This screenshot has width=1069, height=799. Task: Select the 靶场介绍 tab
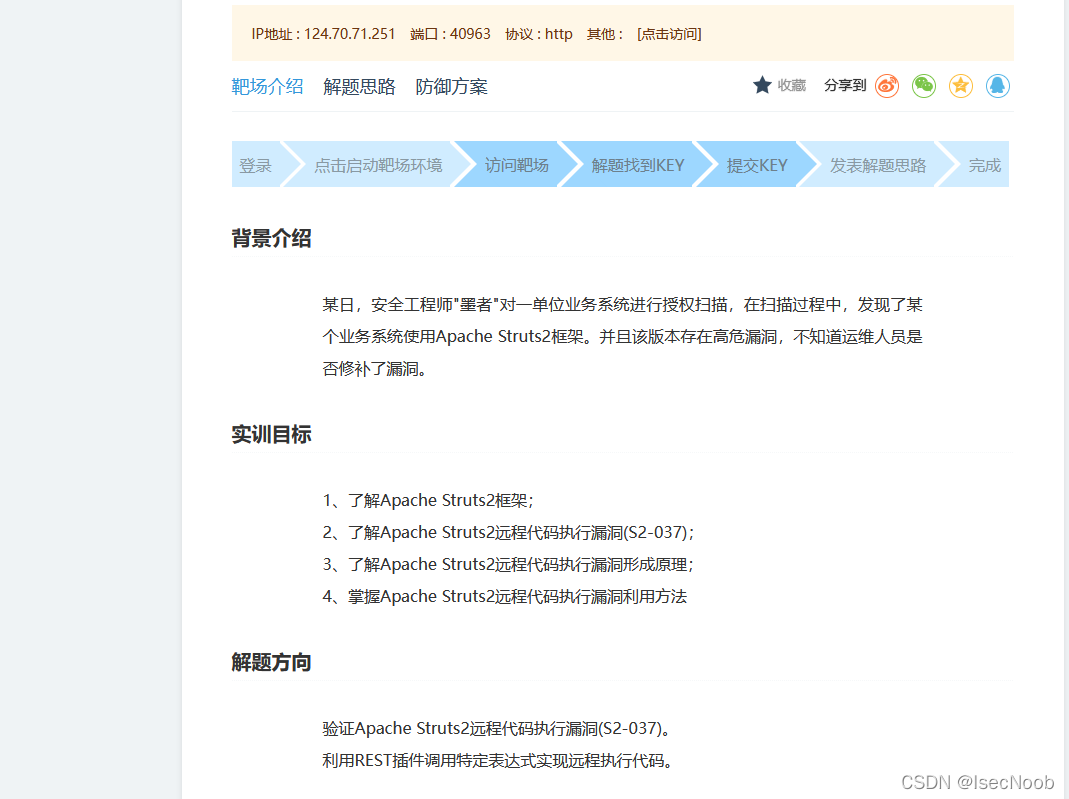[x=266, y=87]
